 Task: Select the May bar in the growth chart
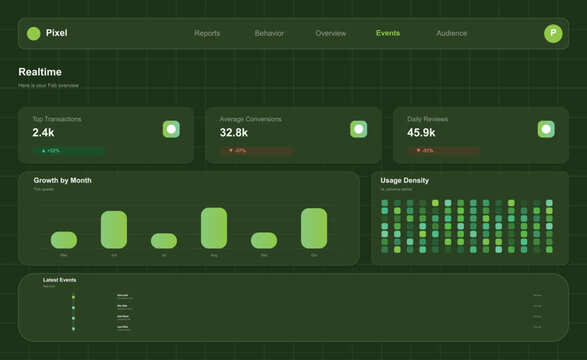click(64, 240)
